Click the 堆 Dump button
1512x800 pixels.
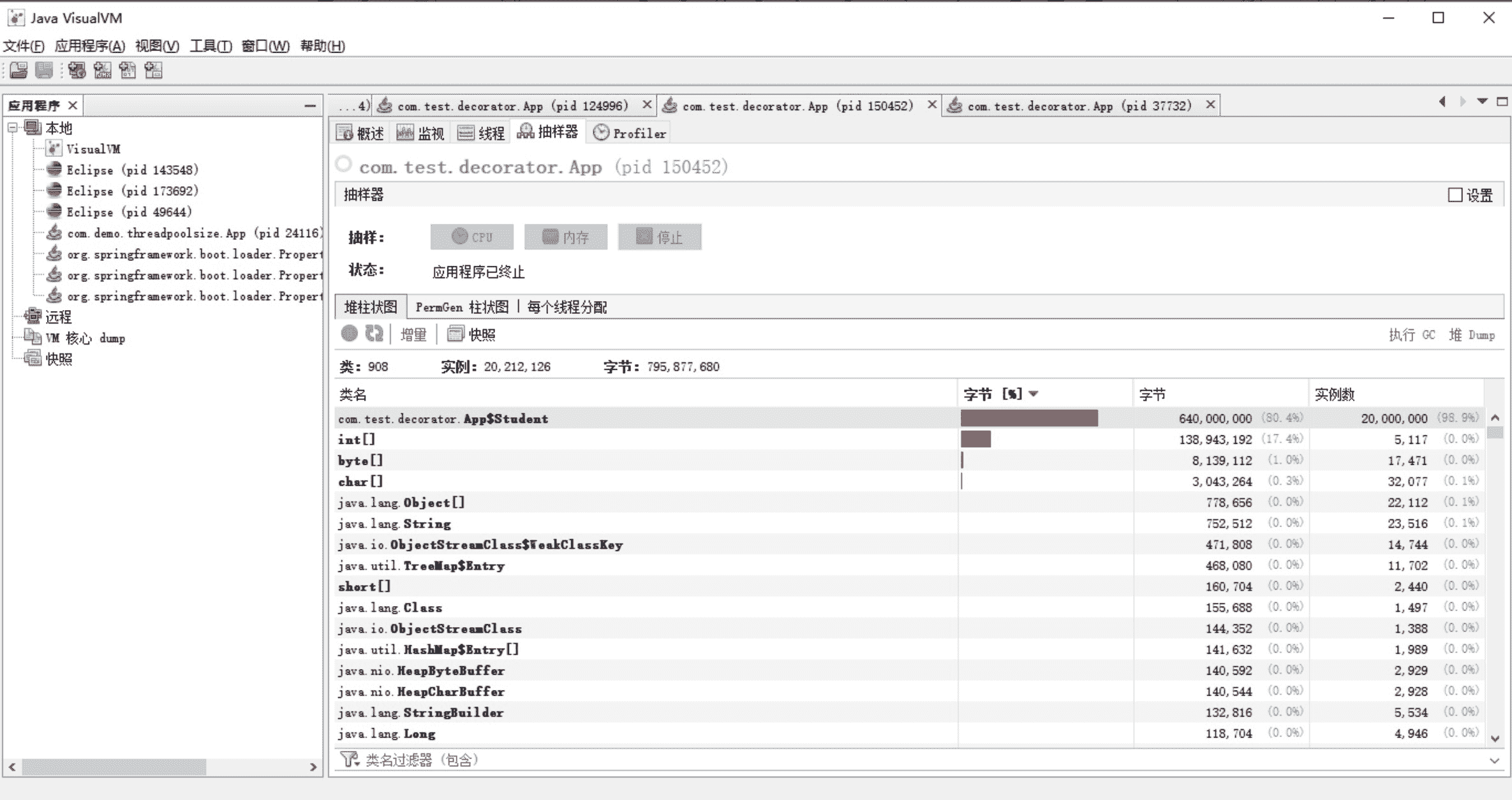1472,335
